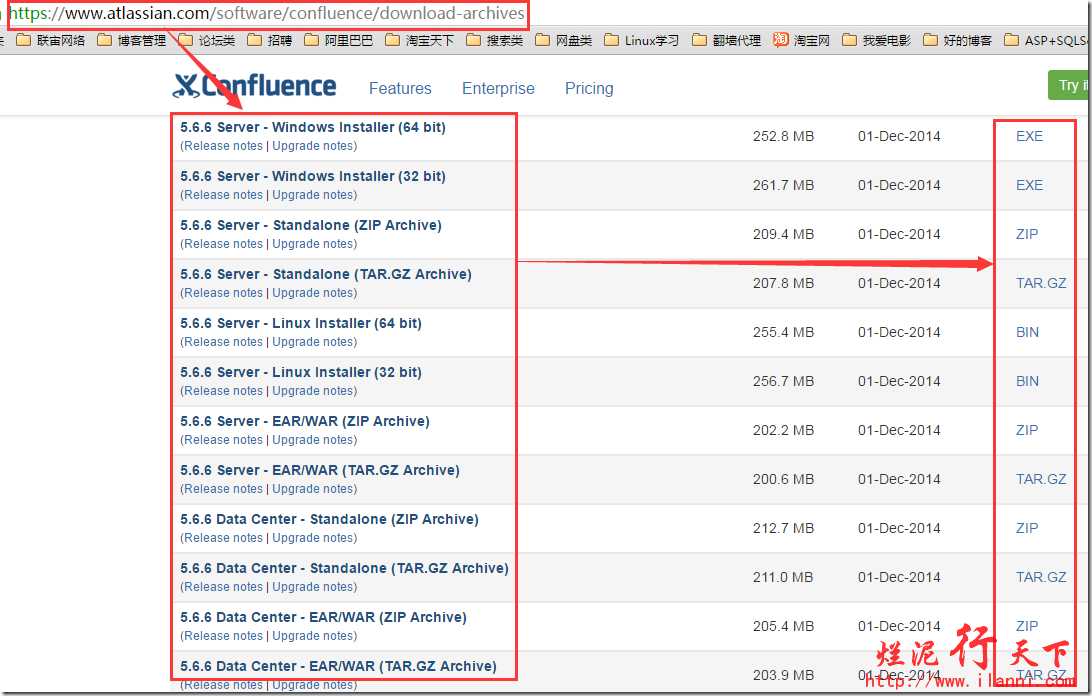Open 5.6.6 Server Standalone (ZIP Archive) title

point(311,225)
